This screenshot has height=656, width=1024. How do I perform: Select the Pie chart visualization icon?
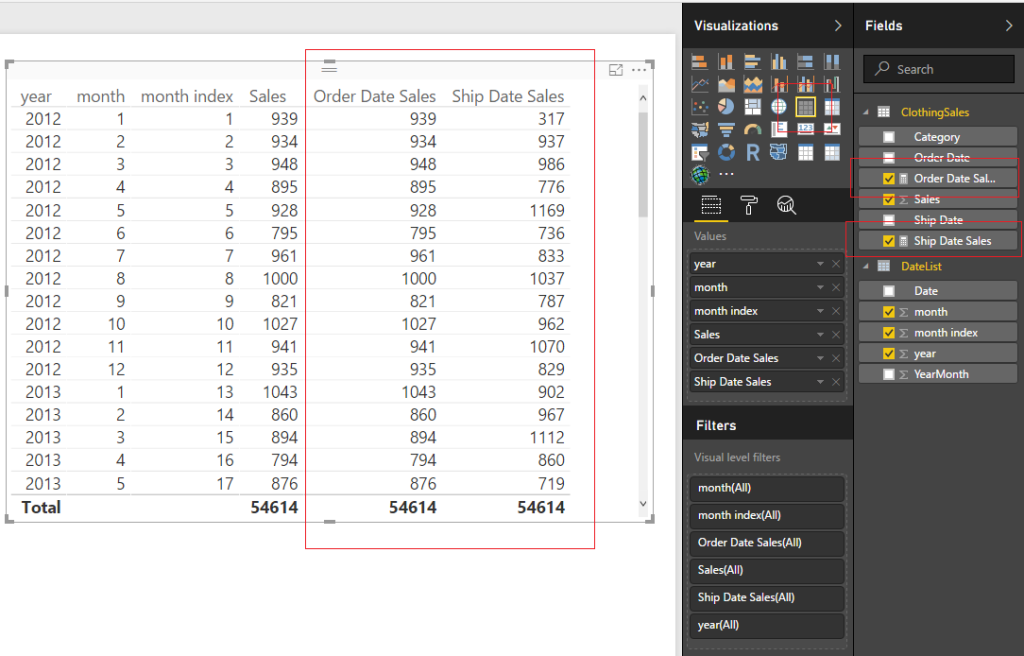(726, 107)
